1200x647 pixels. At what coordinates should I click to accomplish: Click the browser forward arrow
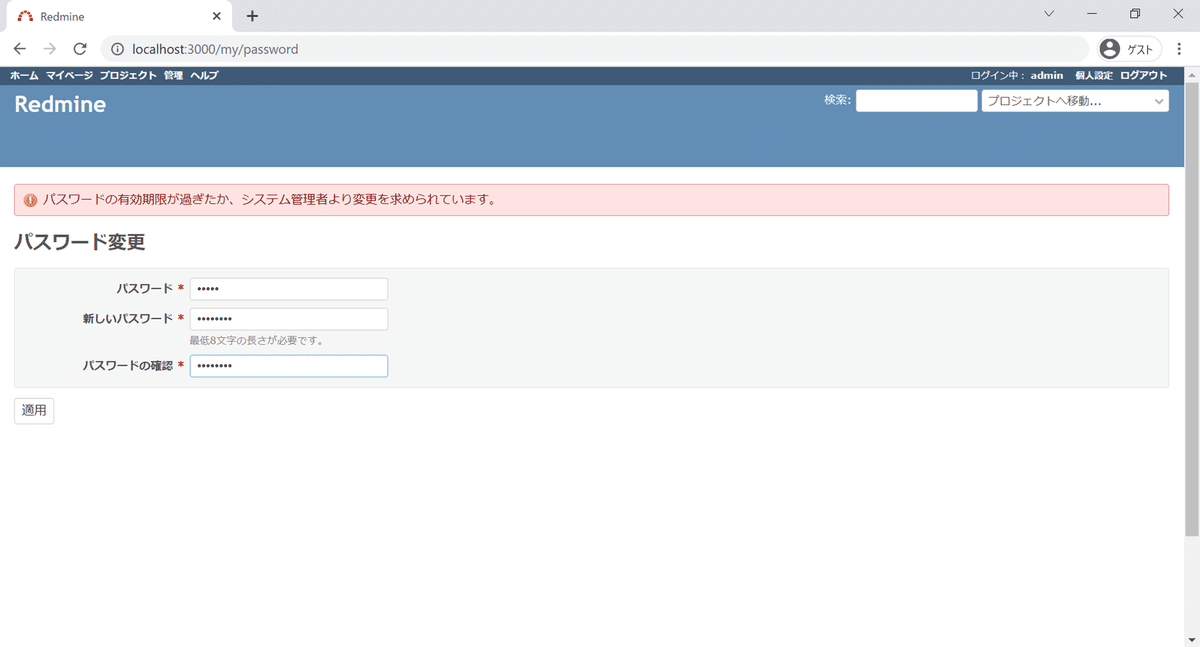coord(50,49)
